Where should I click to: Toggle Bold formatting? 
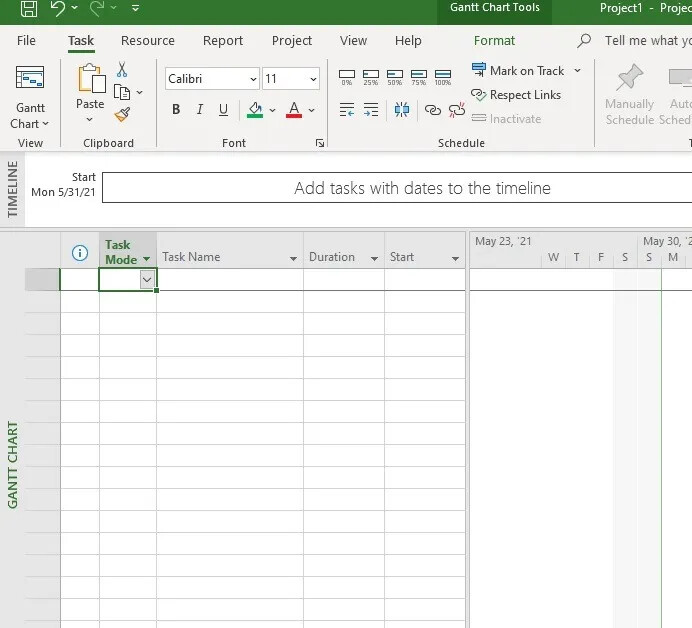176,109
